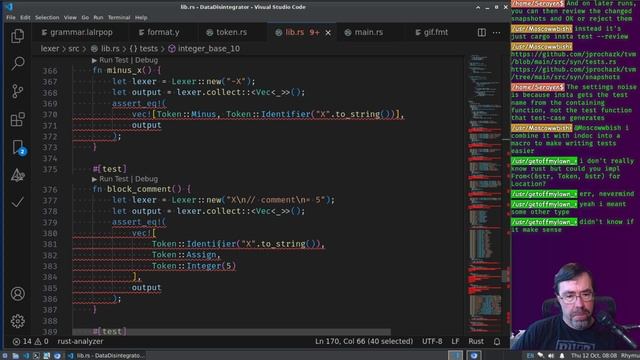Click output on line 371
This screenshot has width=640, height=360.
click(x=146, y=125)
